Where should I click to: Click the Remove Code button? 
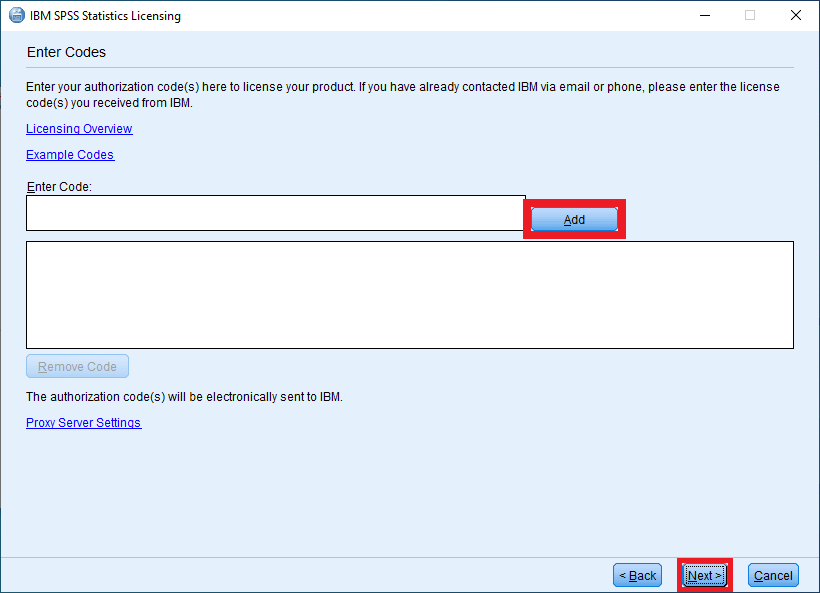pos(77,366)
